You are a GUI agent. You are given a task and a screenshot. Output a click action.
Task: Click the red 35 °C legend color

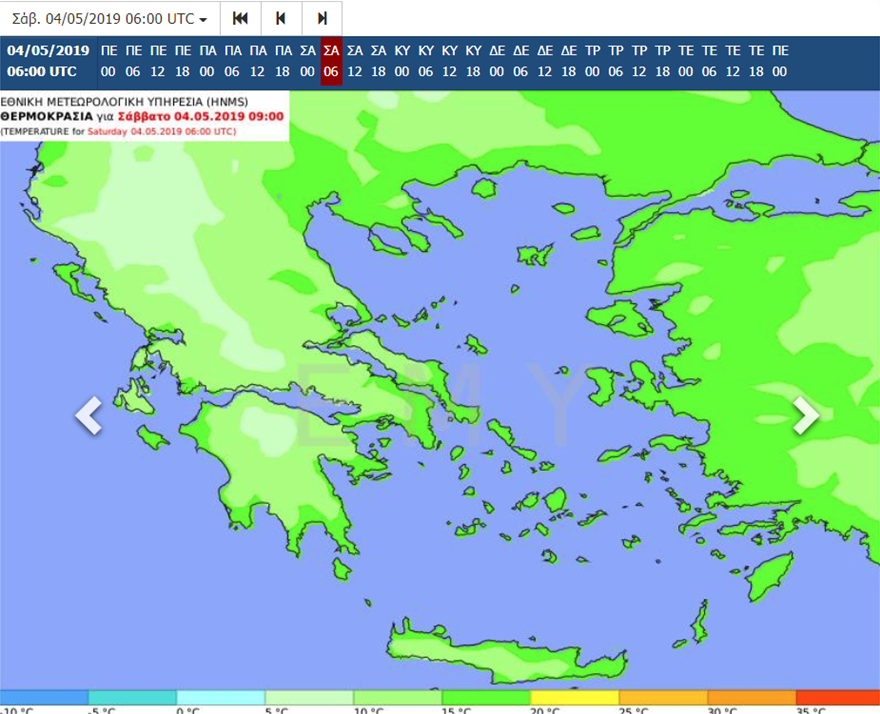pos(837,697)
